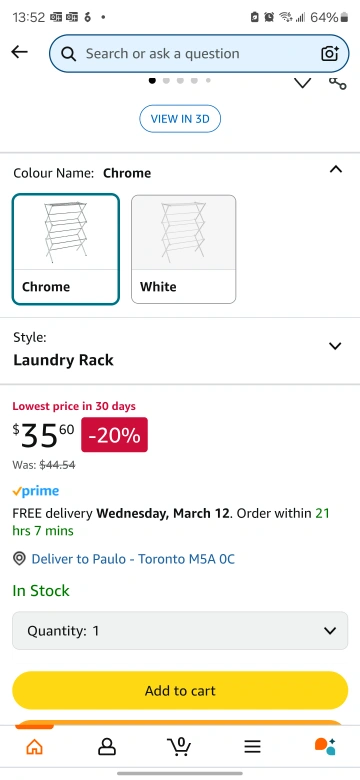Click the VIEW IN 3D button
360x780 pixels.
[180, 119]
